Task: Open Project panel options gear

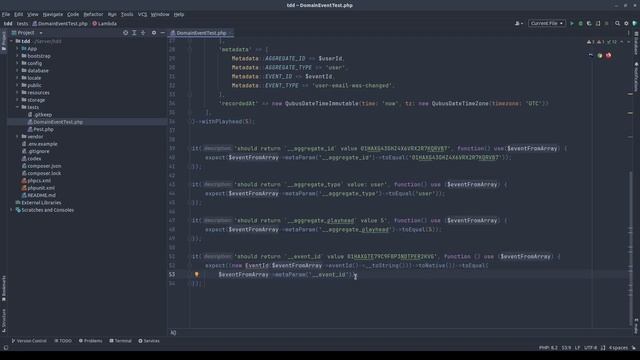Action: pos(154,33)
